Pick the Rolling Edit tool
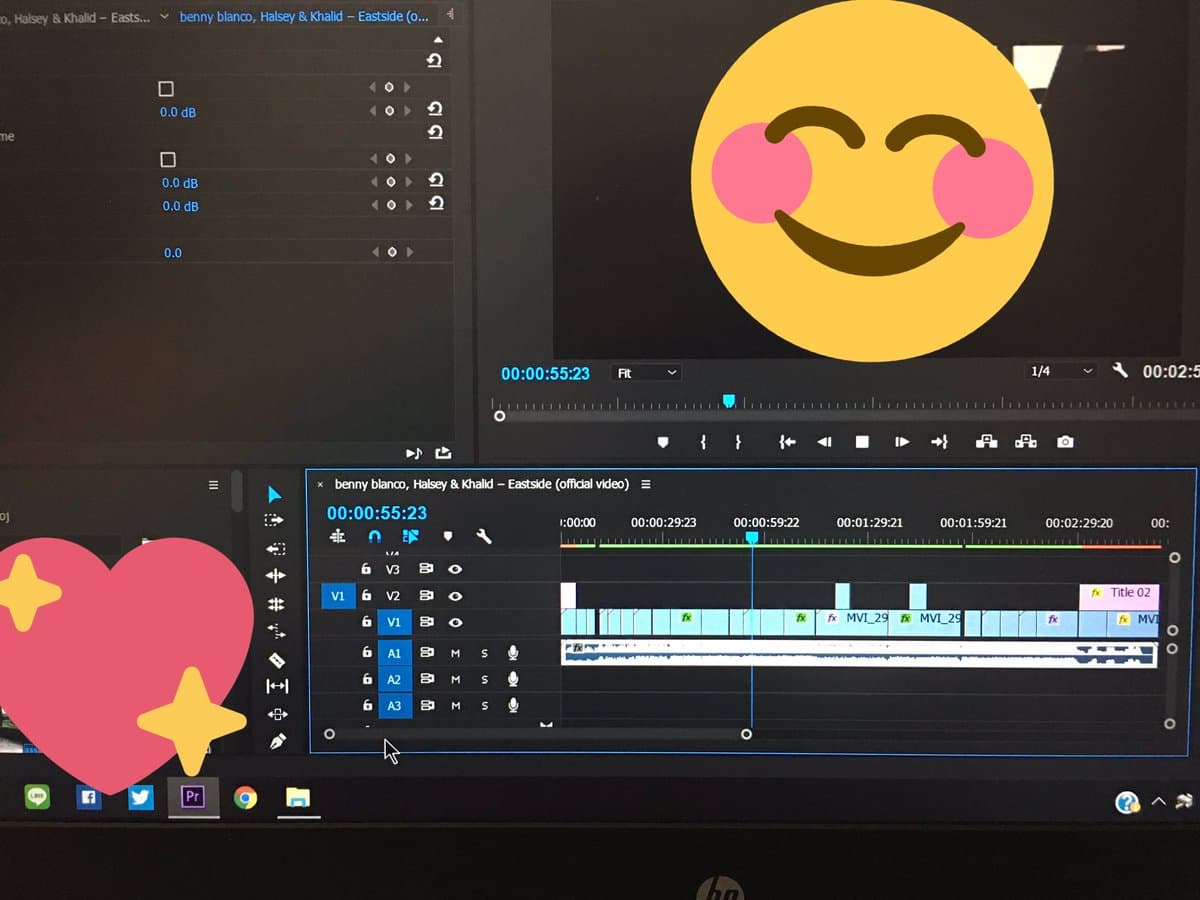Image resolution: width=1200 pixels, height=900 pixels. tap(276, 604)
